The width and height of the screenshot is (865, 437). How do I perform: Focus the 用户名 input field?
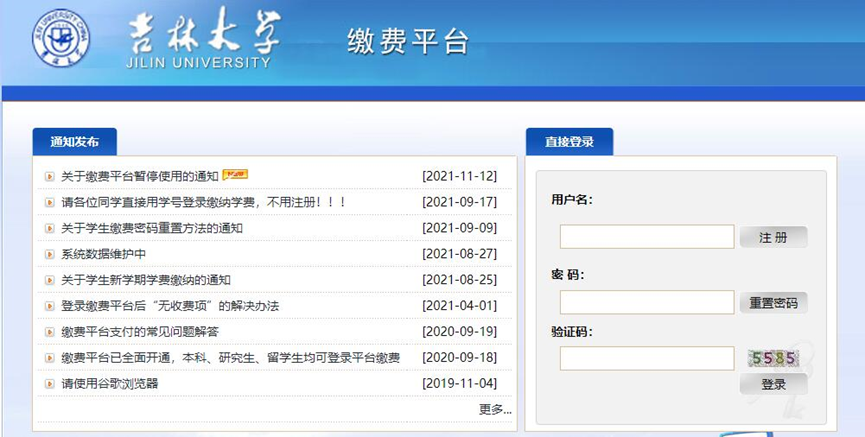[x=646, y=237]
